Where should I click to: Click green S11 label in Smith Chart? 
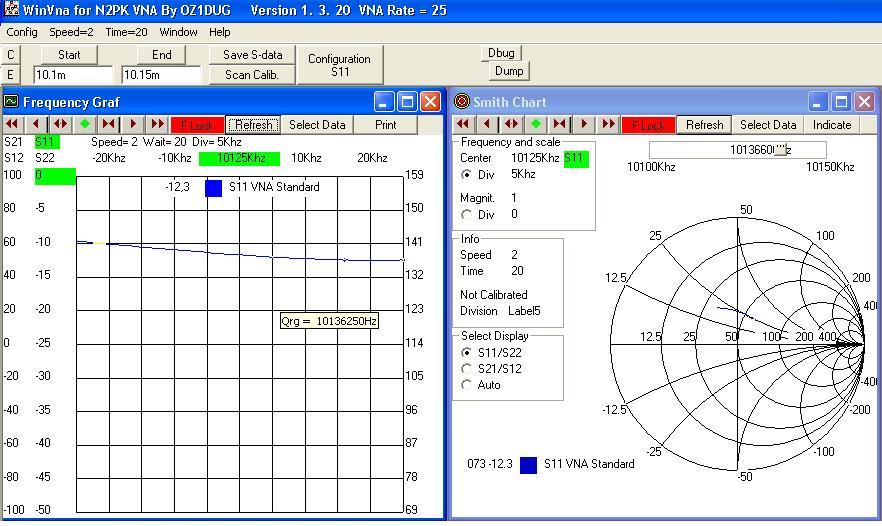pyautogui.click(x=576, y=159)
